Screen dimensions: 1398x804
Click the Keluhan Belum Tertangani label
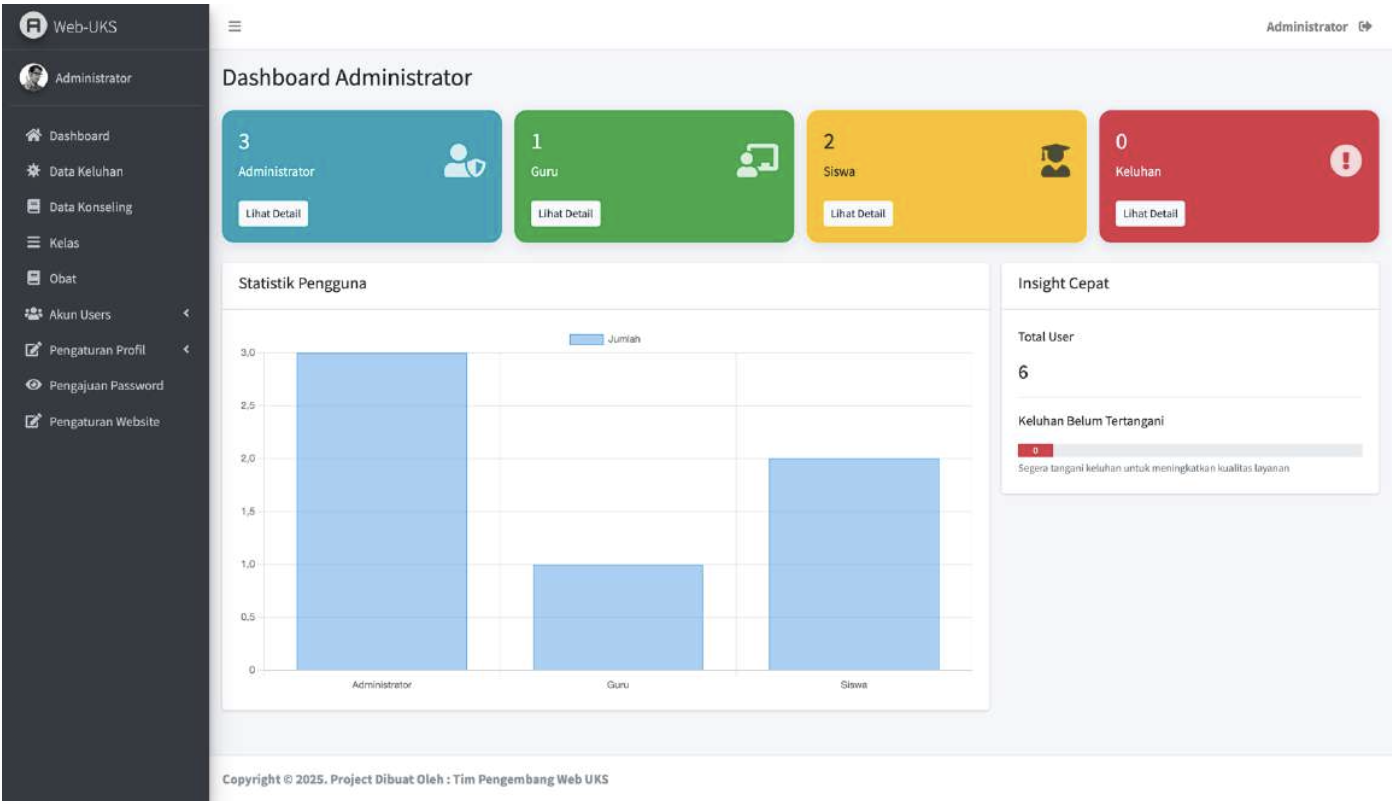coord(1091,421)
